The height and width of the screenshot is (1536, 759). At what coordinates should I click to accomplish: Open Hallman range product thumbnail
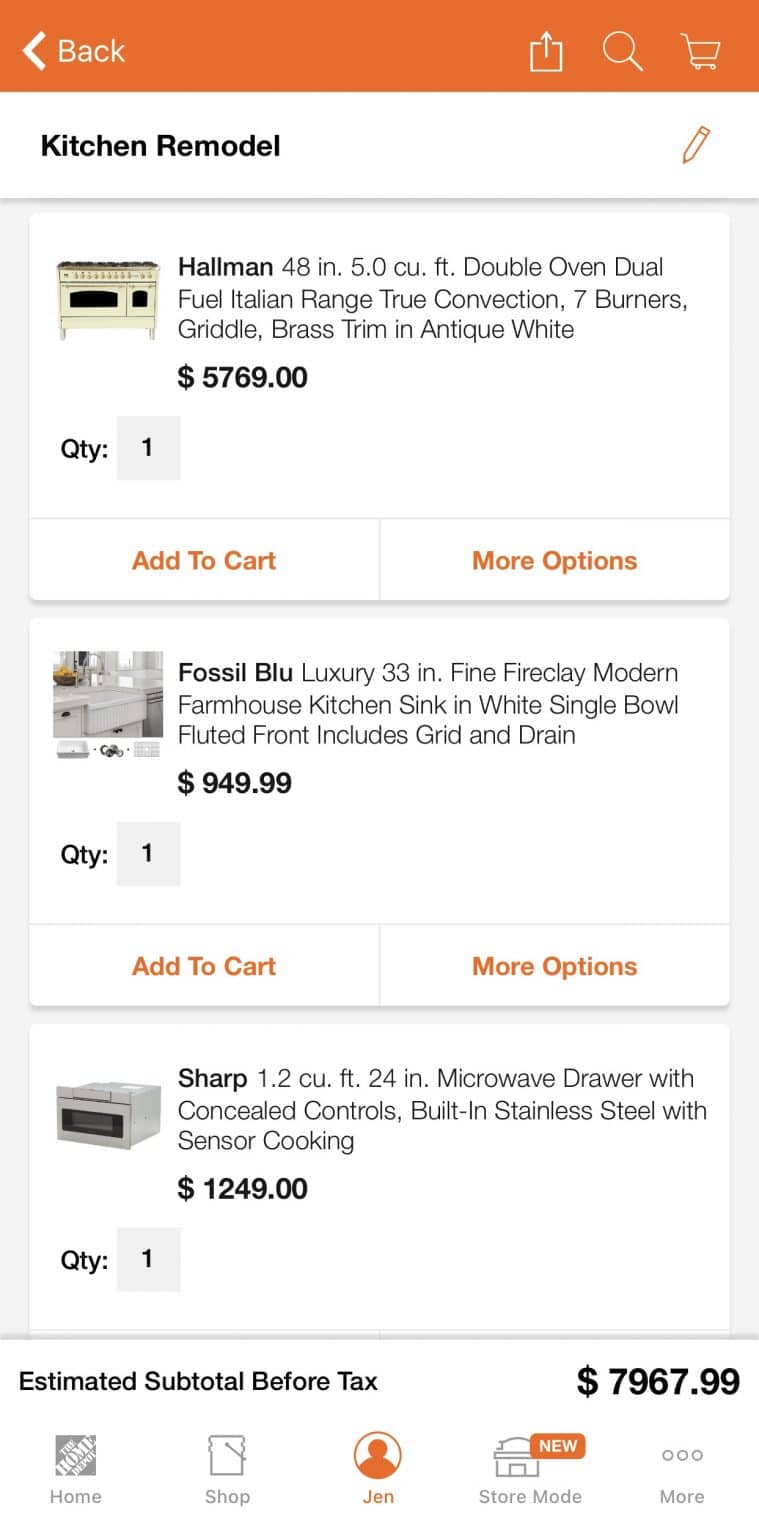coord(108,298)
